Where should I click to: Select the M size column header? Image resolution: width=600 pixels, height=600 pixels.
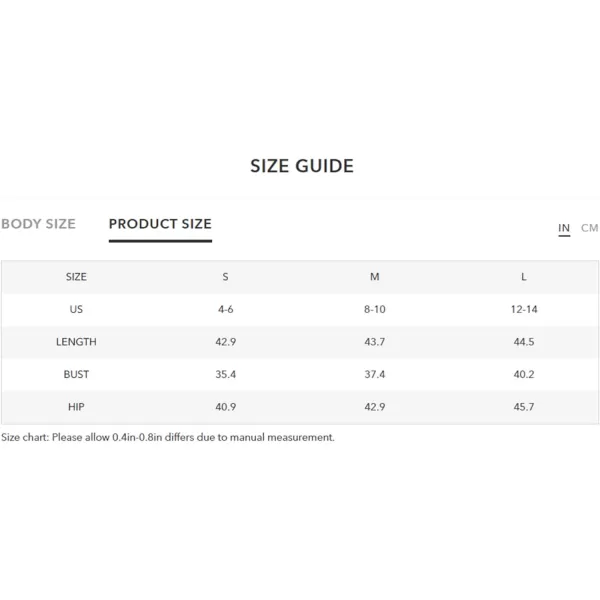(x=375, y=277)
